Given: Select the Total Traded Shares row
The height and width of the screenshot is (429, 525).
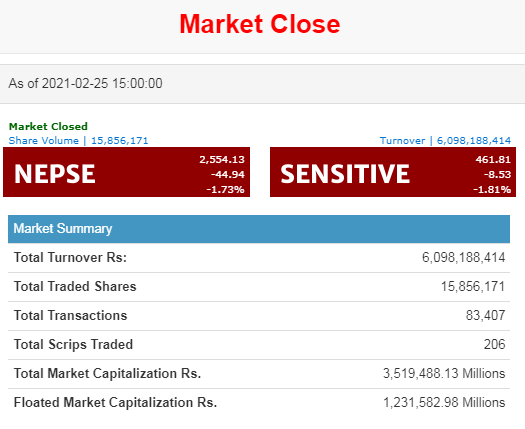Looking at the screenshot, I should (x=259, y=287).
